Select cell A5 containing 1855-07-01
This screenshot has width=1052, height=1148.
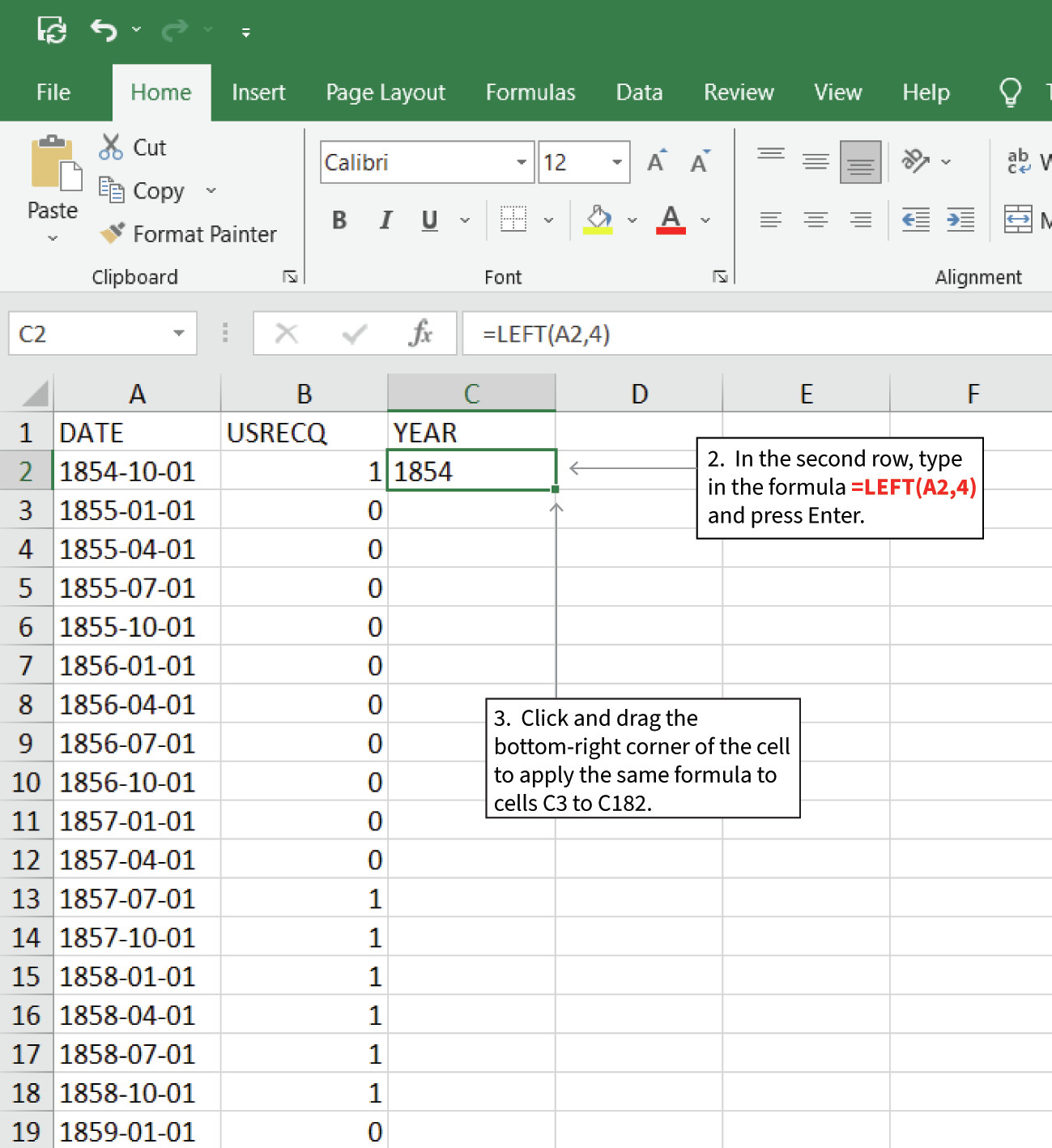(137, 587)
